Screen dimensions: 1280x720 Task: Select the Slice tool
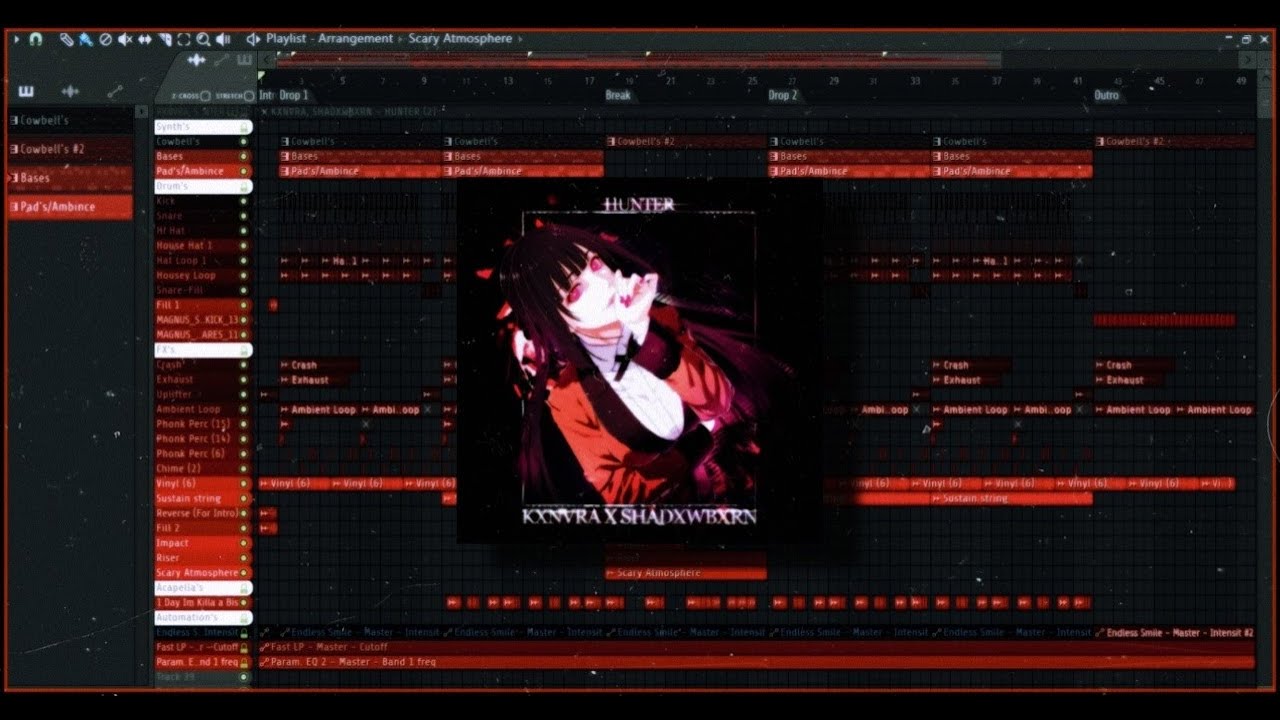pos(165,39)
